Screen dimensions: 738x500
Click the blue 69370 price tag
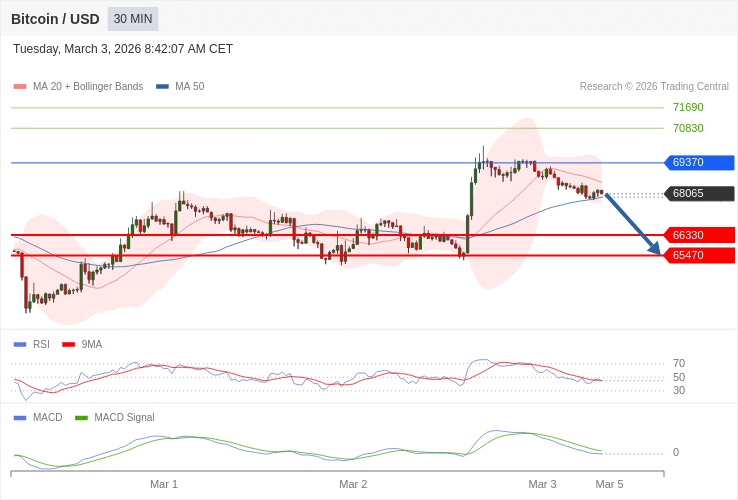699,163
